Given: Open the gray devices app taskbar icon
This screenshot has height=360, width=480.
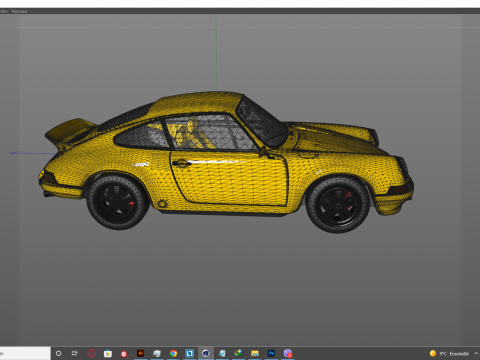Looking at the screenshot, I should point(157,353).
